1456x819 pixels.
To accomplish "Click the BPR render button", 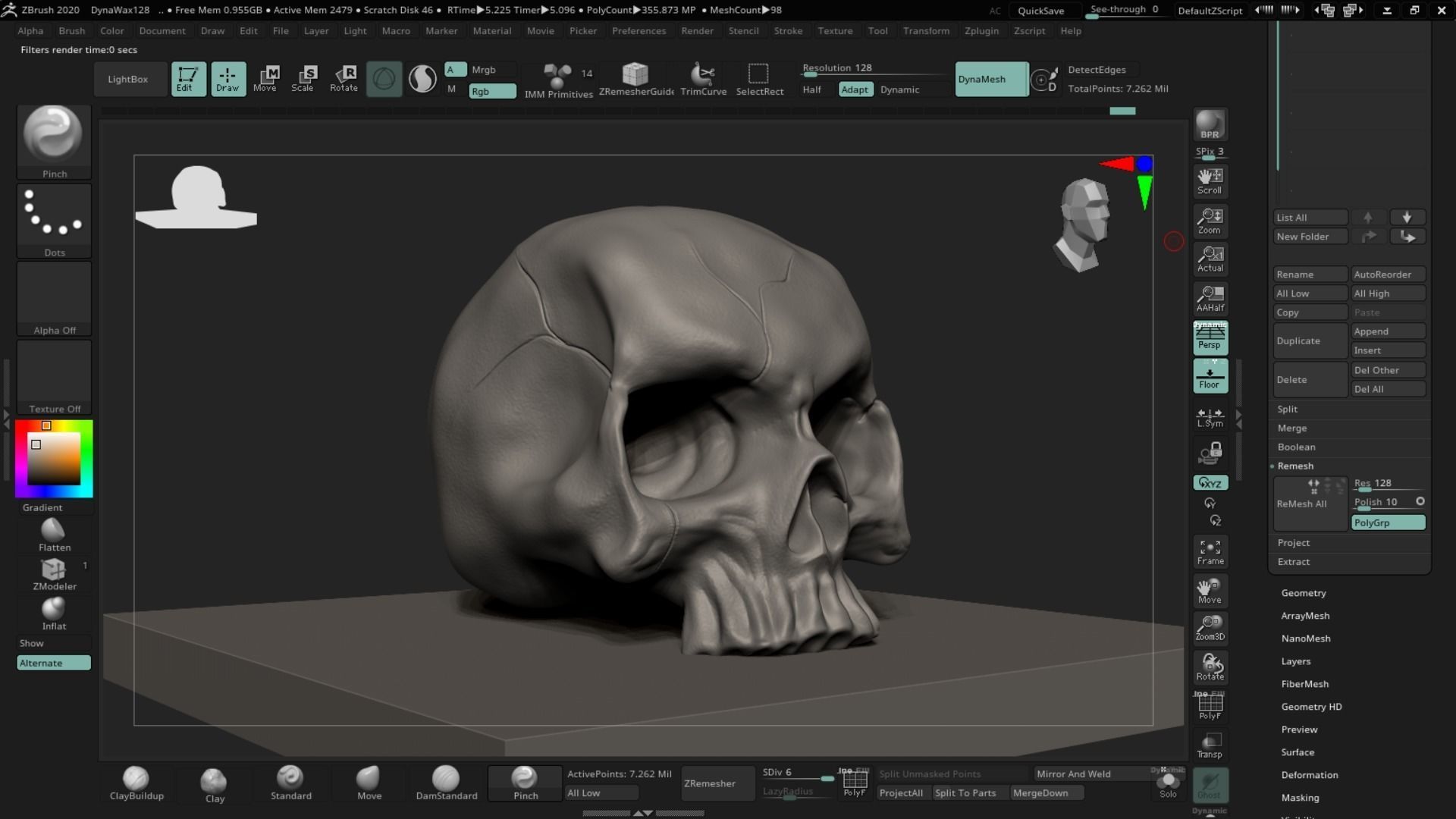I will pyautogui.click(x=1210, y=124).
